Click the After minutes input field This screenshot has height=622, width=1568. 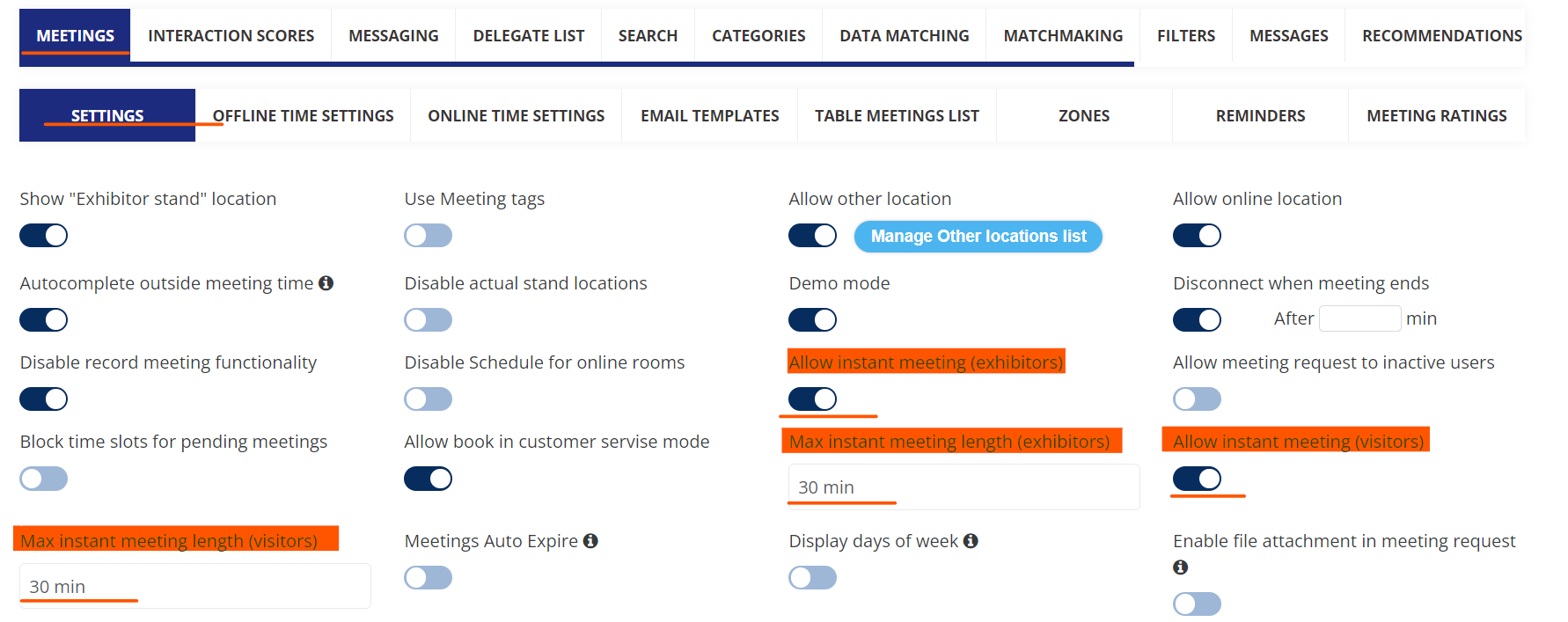coord(1359,318)
